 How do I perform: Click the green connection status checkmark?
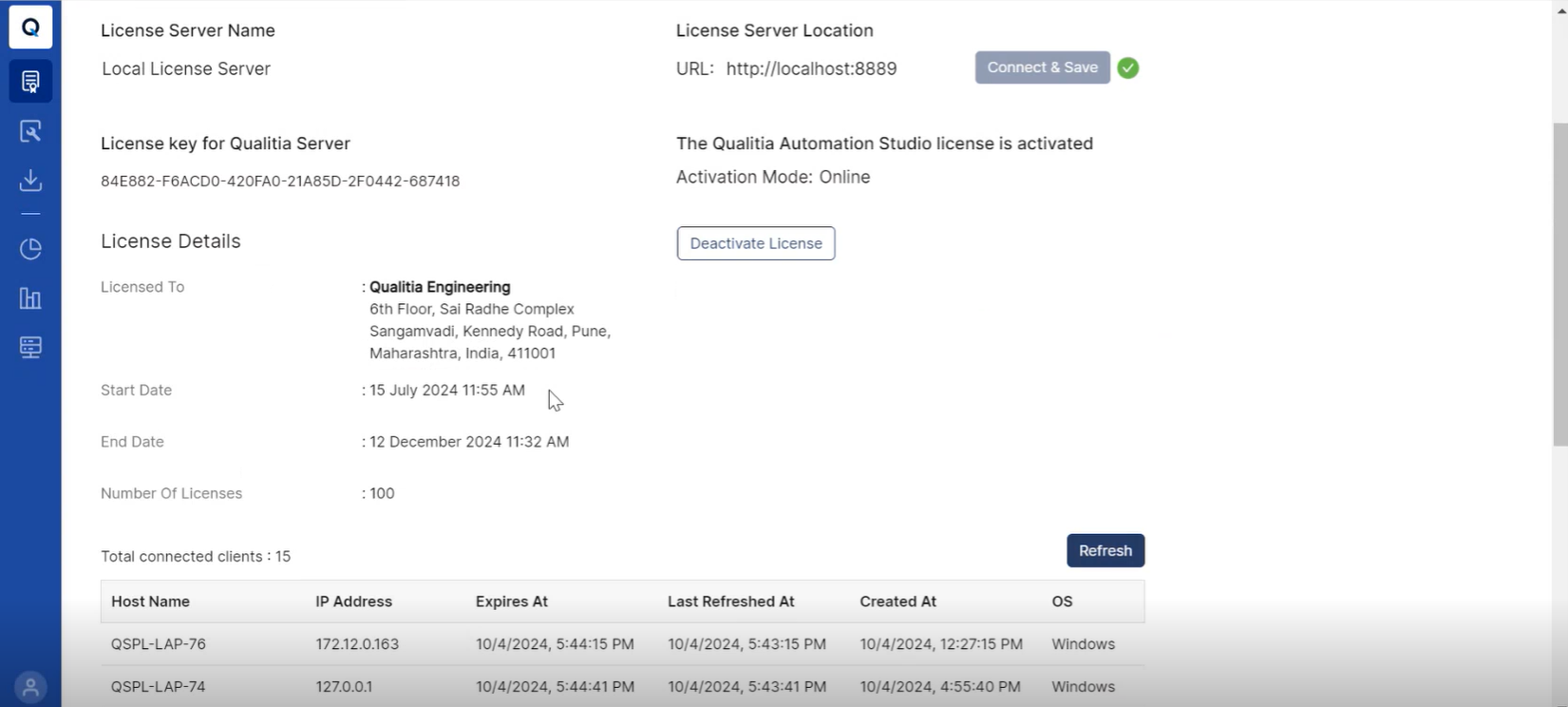(x=1127, y=68)
